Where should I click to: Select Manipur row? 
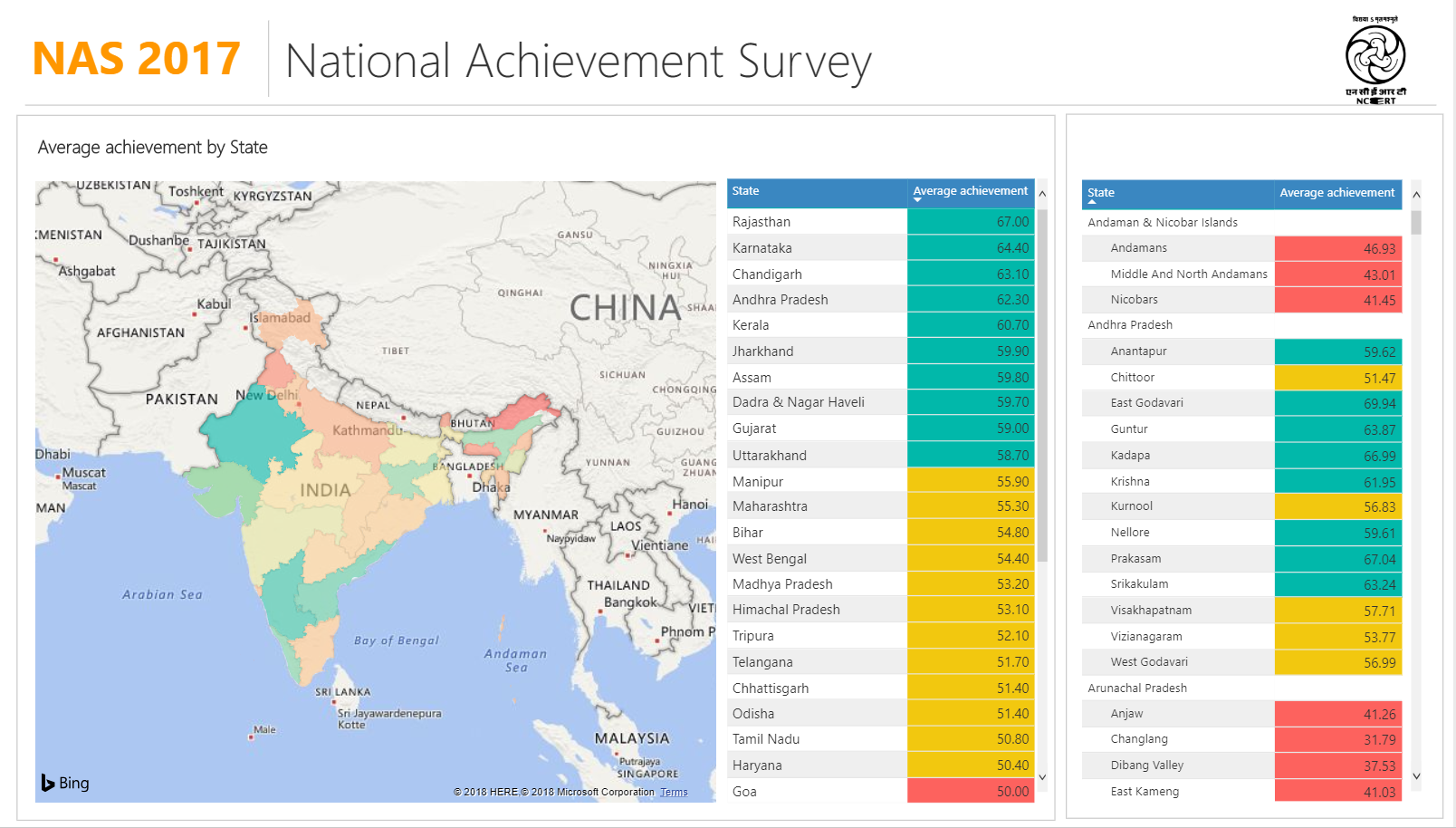(x=881, y=482)
